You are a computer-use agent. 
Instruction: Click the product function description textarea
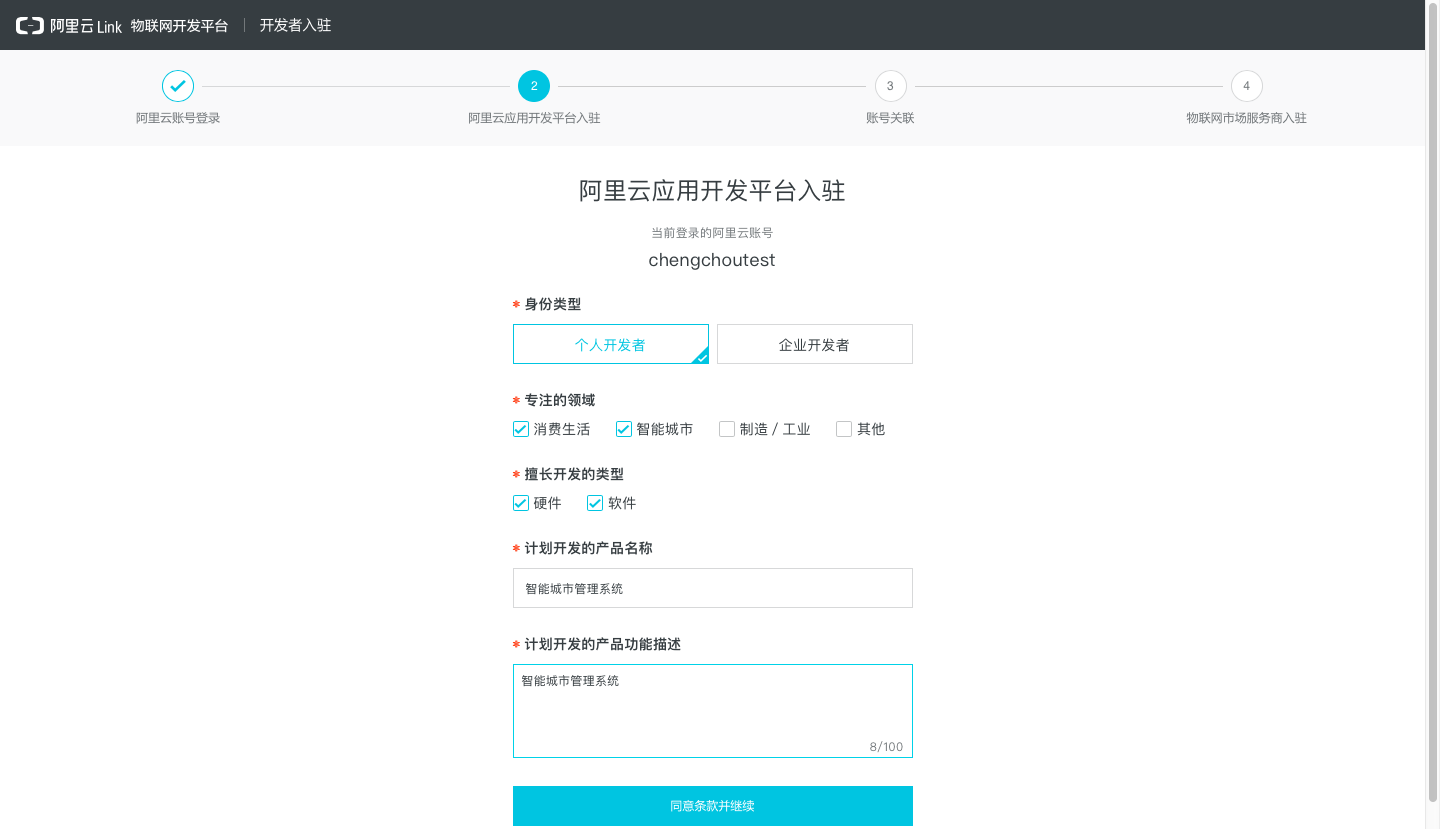[x=713, y=711]
